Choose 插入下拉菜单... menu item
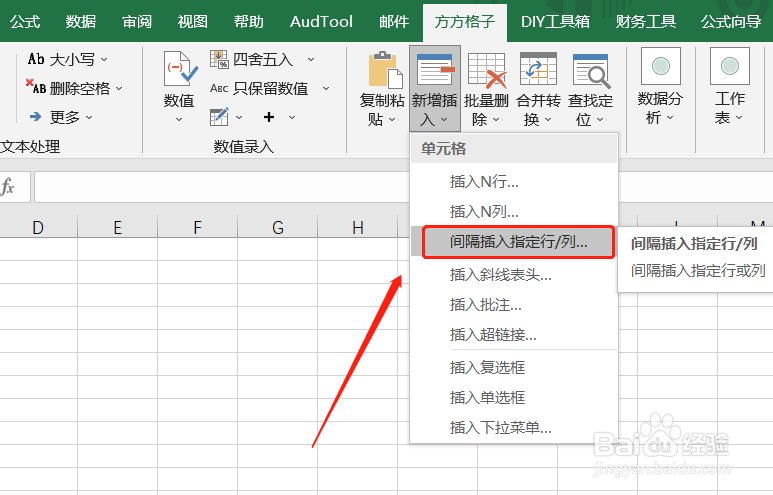Screen dimensions: 773x495 (514, 427)
